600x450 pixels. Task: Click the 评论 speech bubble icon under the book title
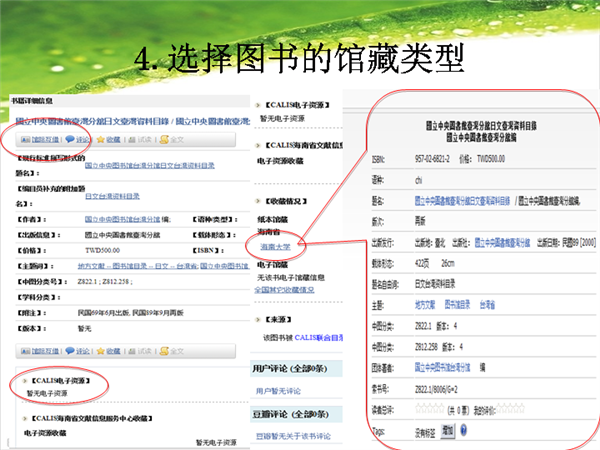[70, 139]
